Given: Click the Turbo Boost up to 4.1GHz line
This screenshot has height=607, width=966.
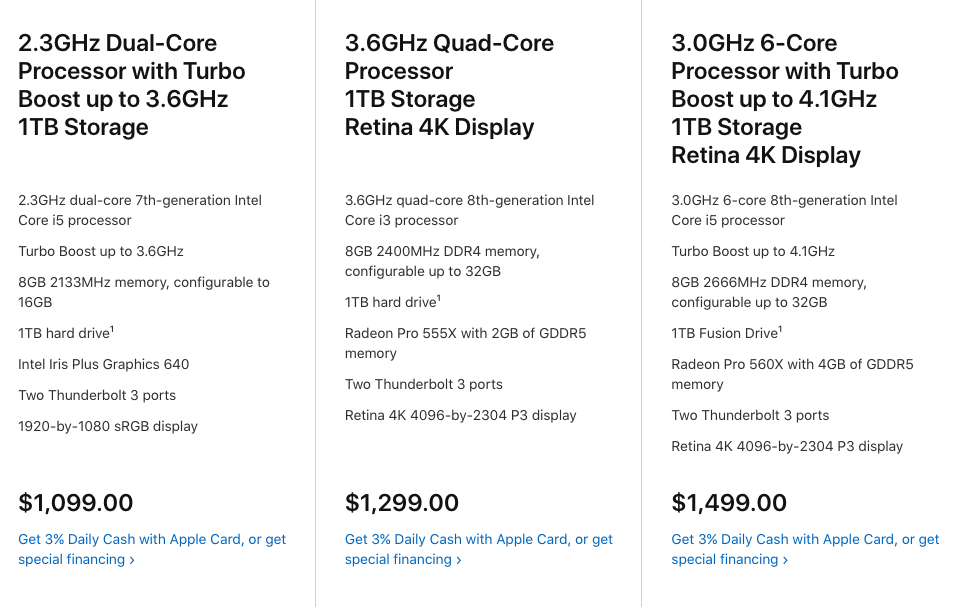Looking at the screenshot, I should coord(753,251).
